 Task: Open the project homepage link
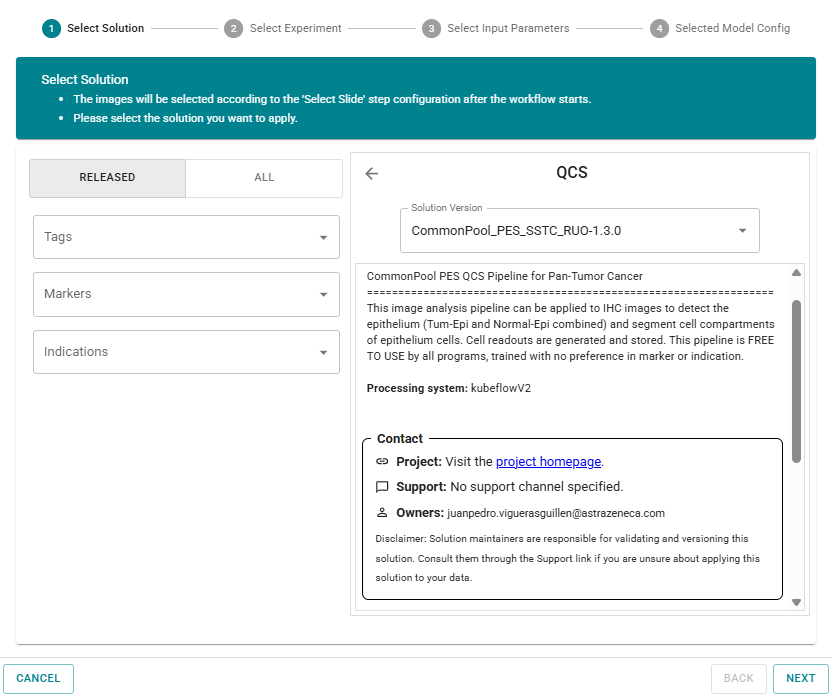pyautogui.click(x=548, y=462)
